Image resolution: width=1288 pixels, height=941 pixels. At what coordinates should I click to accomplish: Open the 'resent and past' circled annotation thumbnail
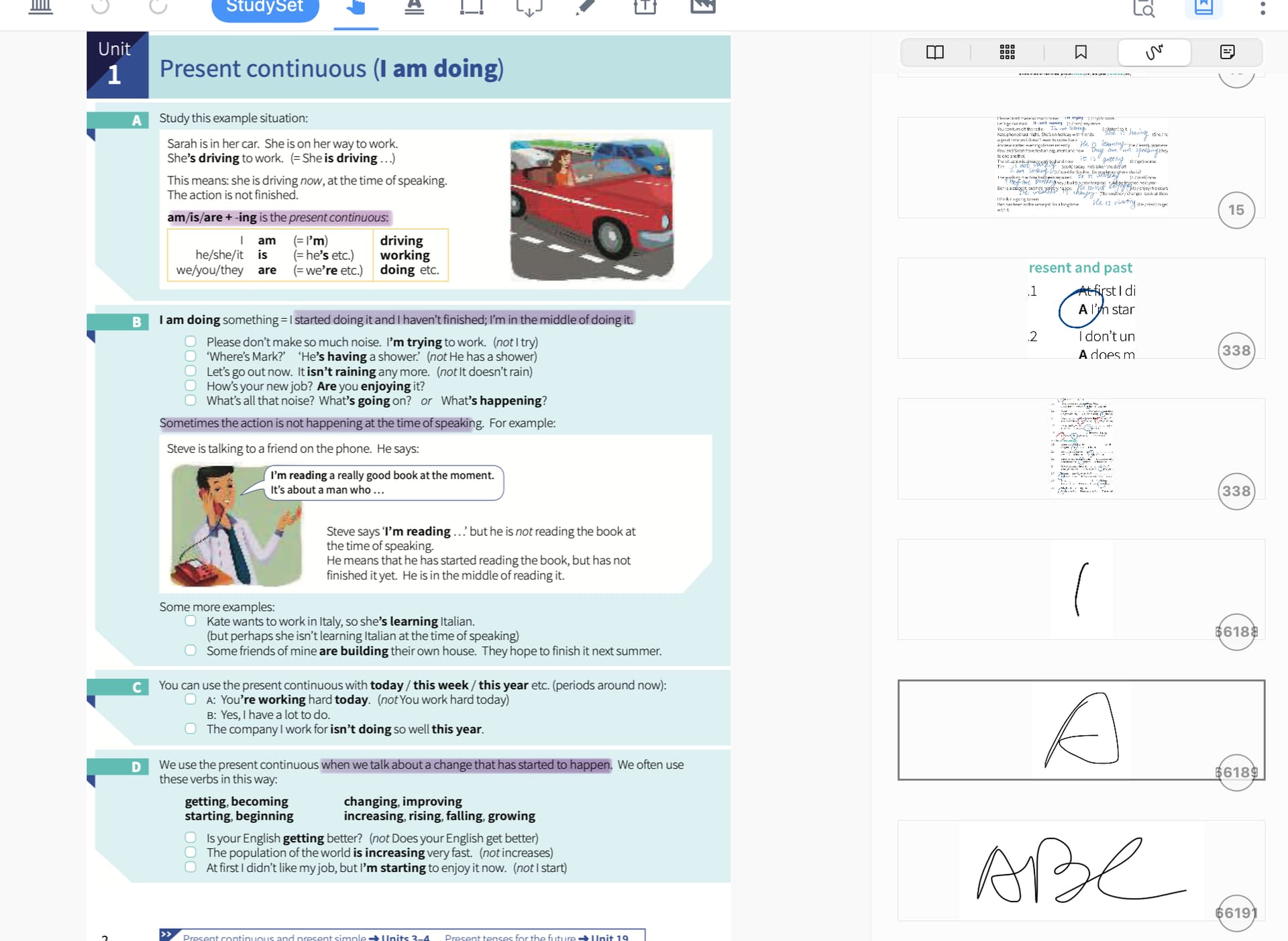click(x=1081, y=308)
